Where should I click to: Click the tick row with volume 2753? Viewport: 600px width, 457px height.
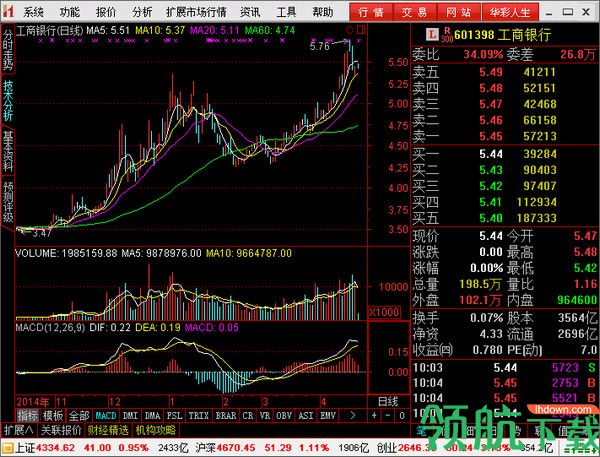pos(504,383)
